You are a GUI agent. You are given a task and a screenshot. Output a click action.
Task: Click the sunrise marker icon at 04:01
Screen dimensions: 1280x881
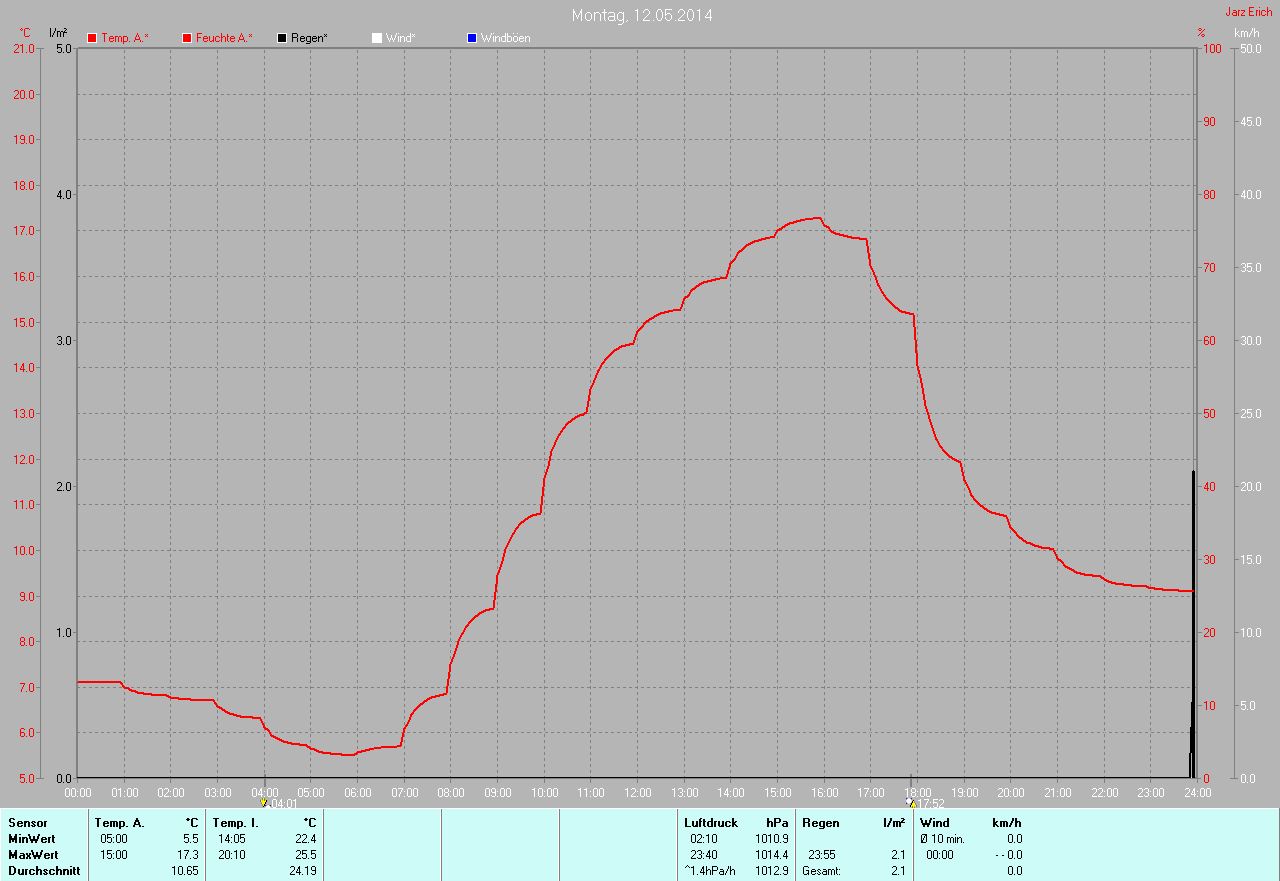click(263, 802)
